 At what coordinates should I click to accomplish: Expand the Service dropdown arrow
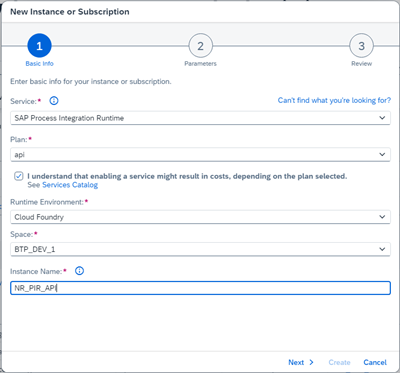point(382,118)
